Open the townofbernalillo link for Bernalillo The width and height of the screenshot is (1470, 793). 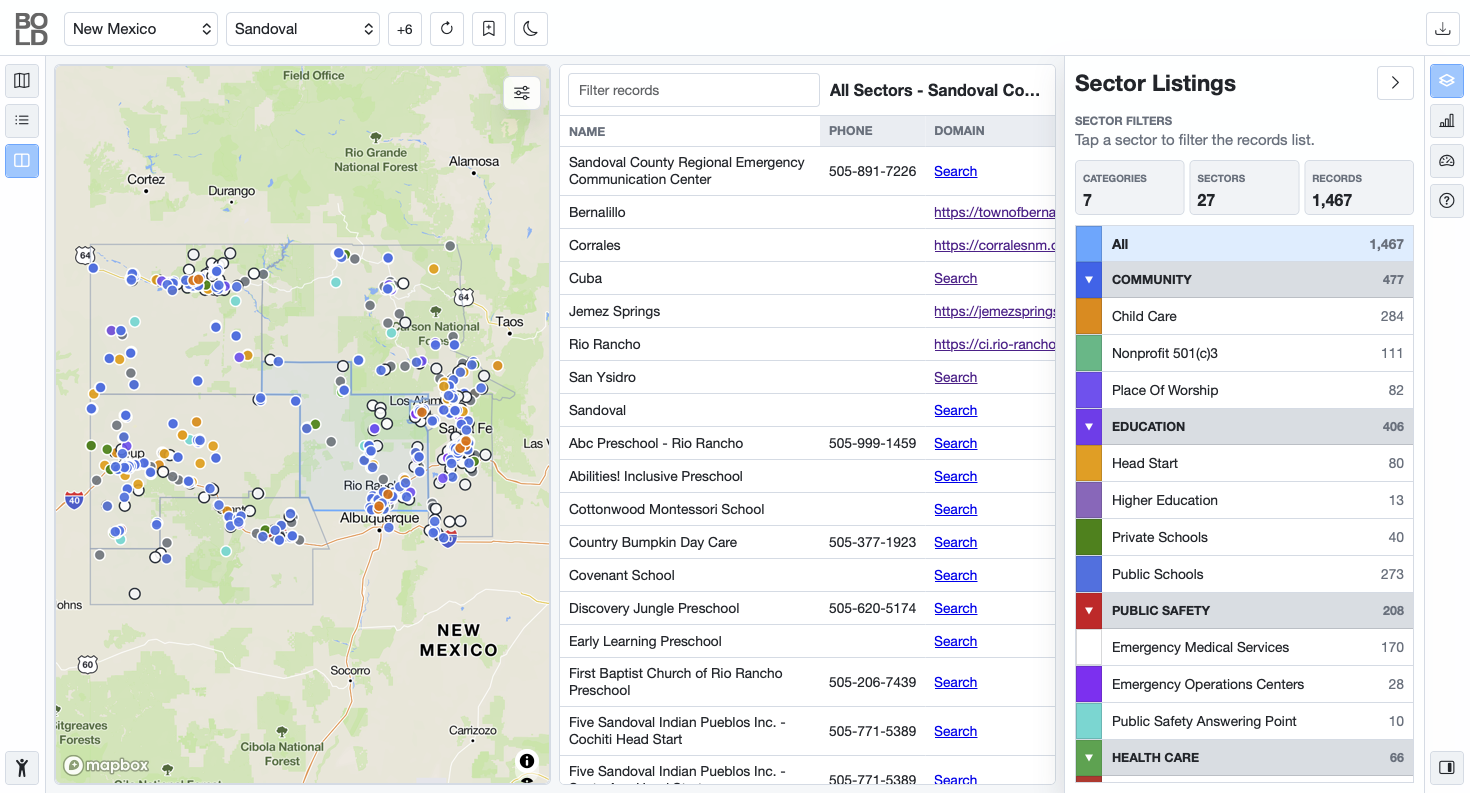pyautogui.click(x=994, y=212)
